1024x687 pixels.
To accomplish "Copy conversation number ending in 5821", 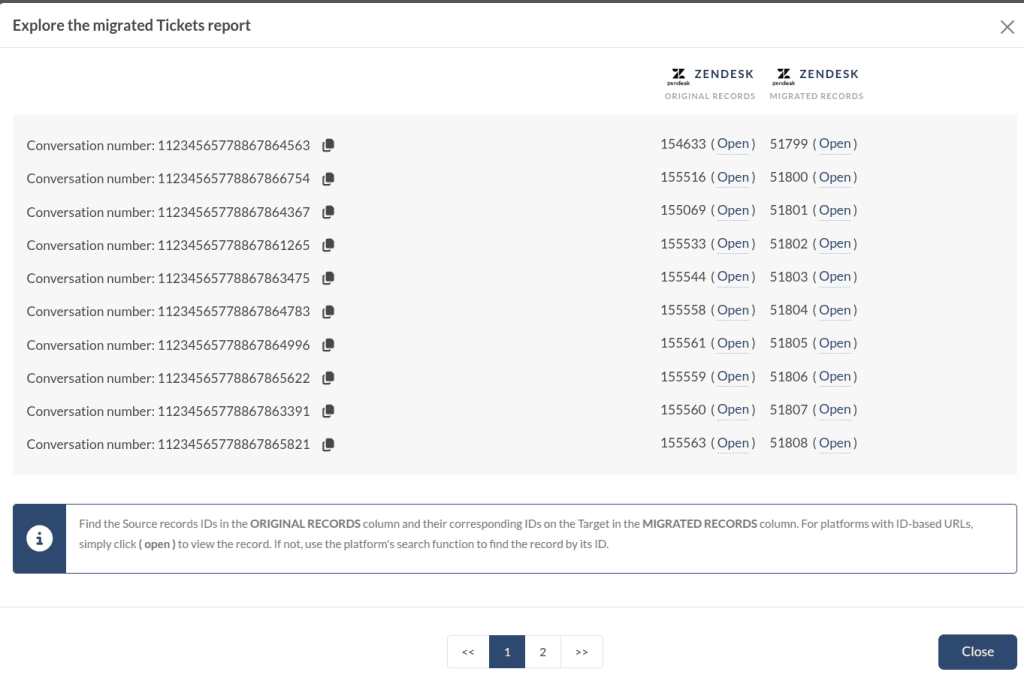I will pyautogui.click(x=328, y=445).
